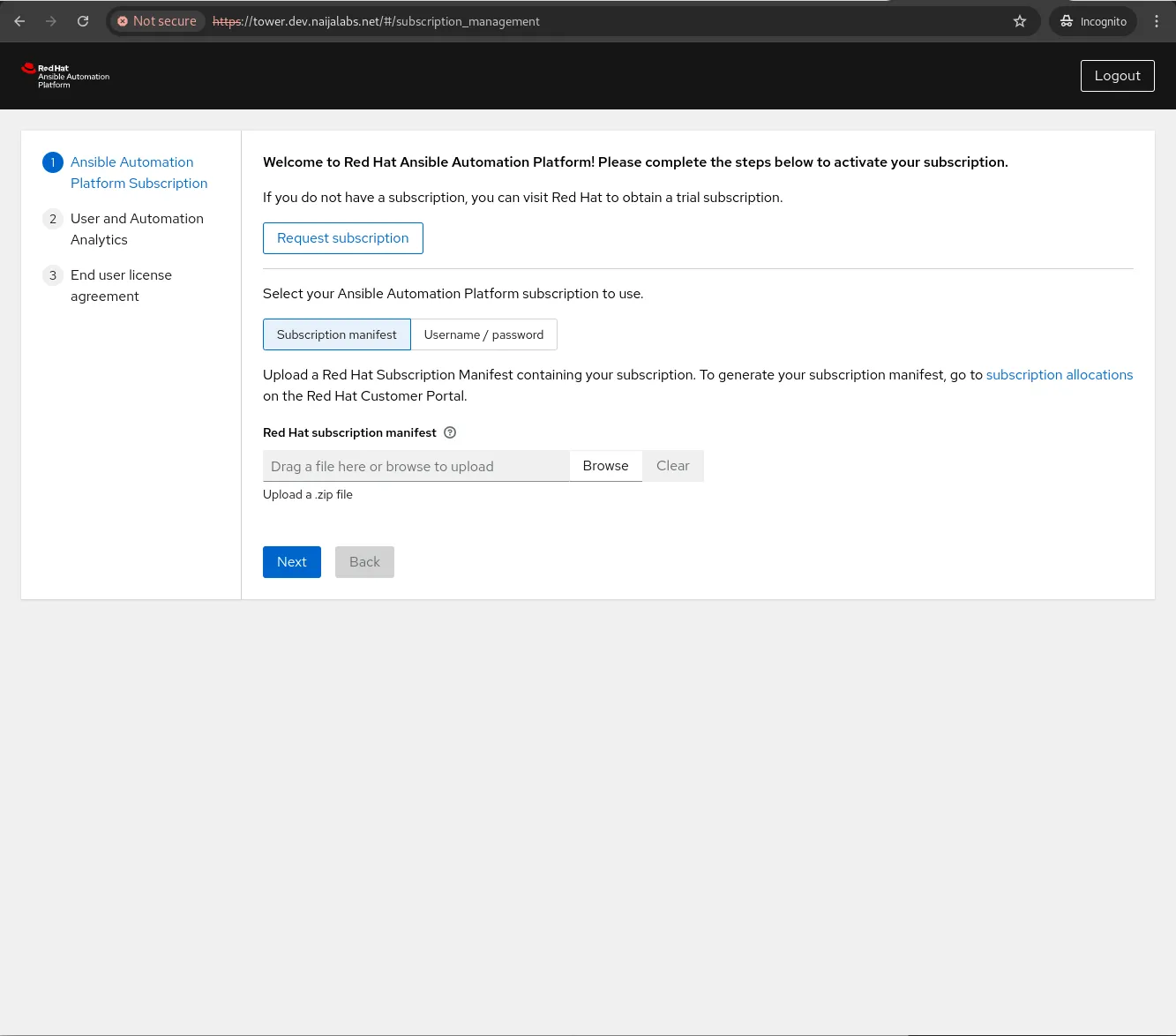Viewport: 1176px width, 1036px height.
Task: Click the browser back arrow
Action: point(19,21)
